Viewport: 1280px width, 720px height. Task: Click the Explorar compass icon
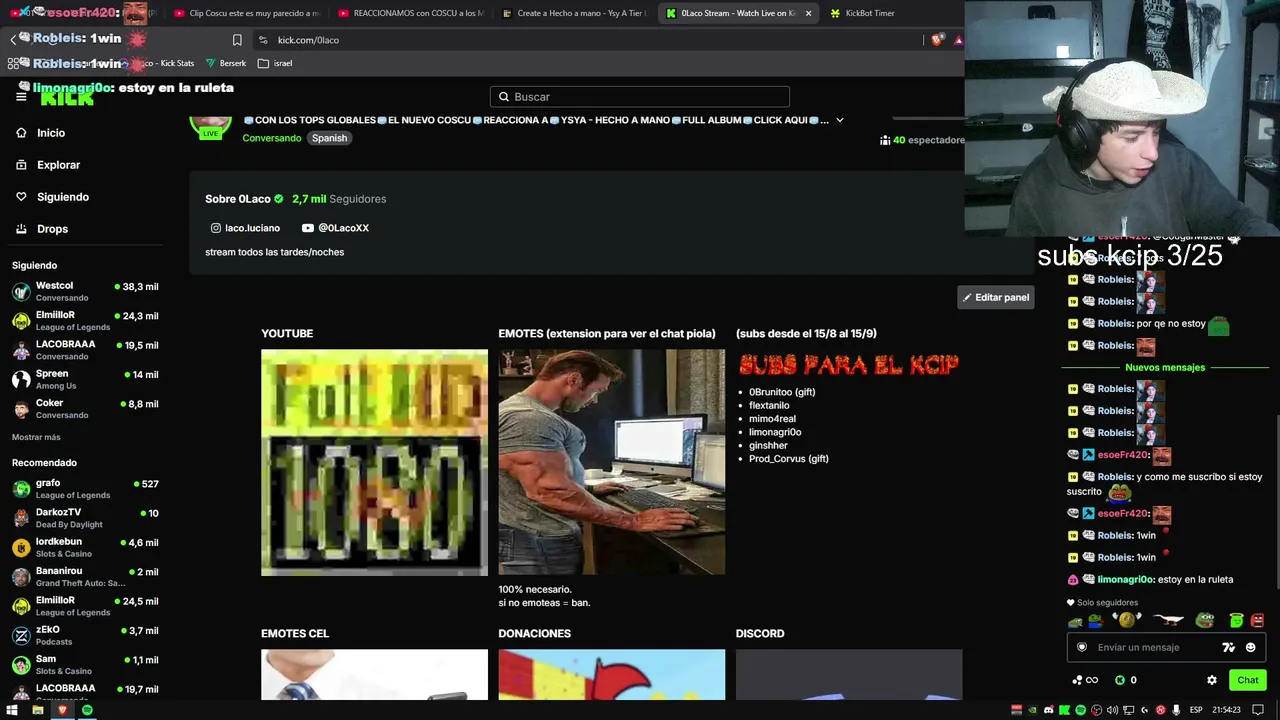pos(21,165)
